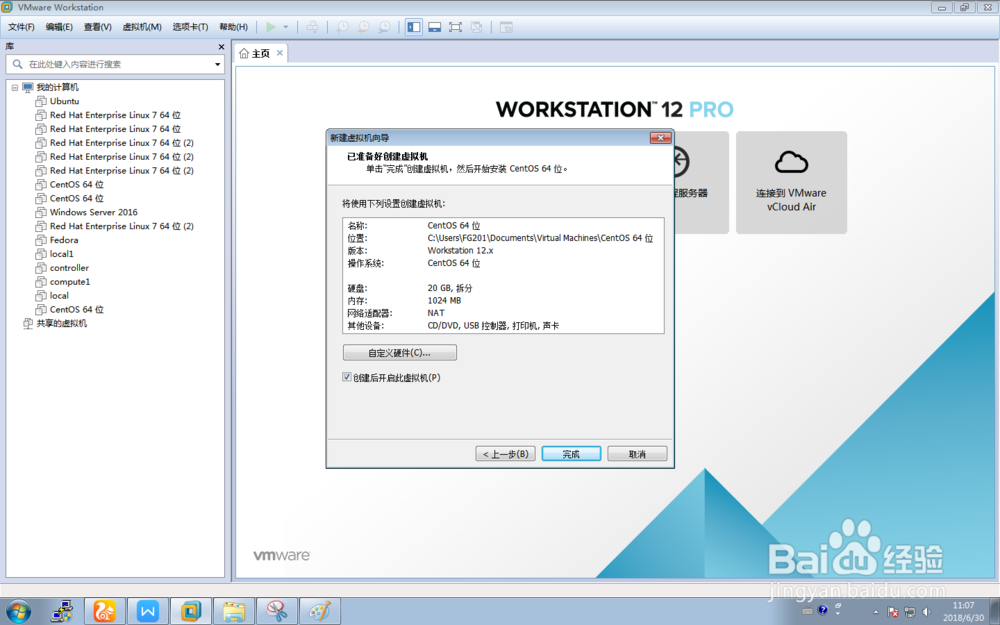Select the compute1 virtual machine
Viewport: 1000px width, 625px height.
[x=70, y=282]
